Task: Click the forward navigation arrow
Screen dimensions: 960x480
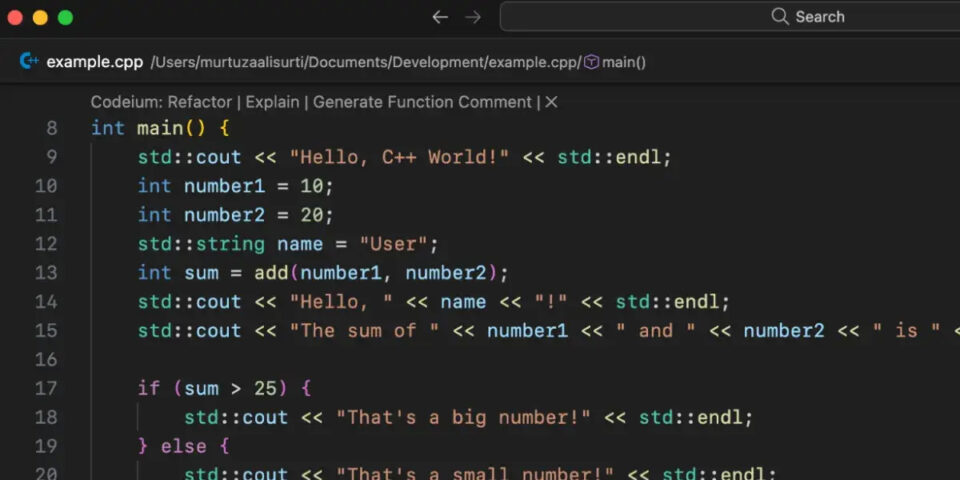Action: click(x=473, y=17)
